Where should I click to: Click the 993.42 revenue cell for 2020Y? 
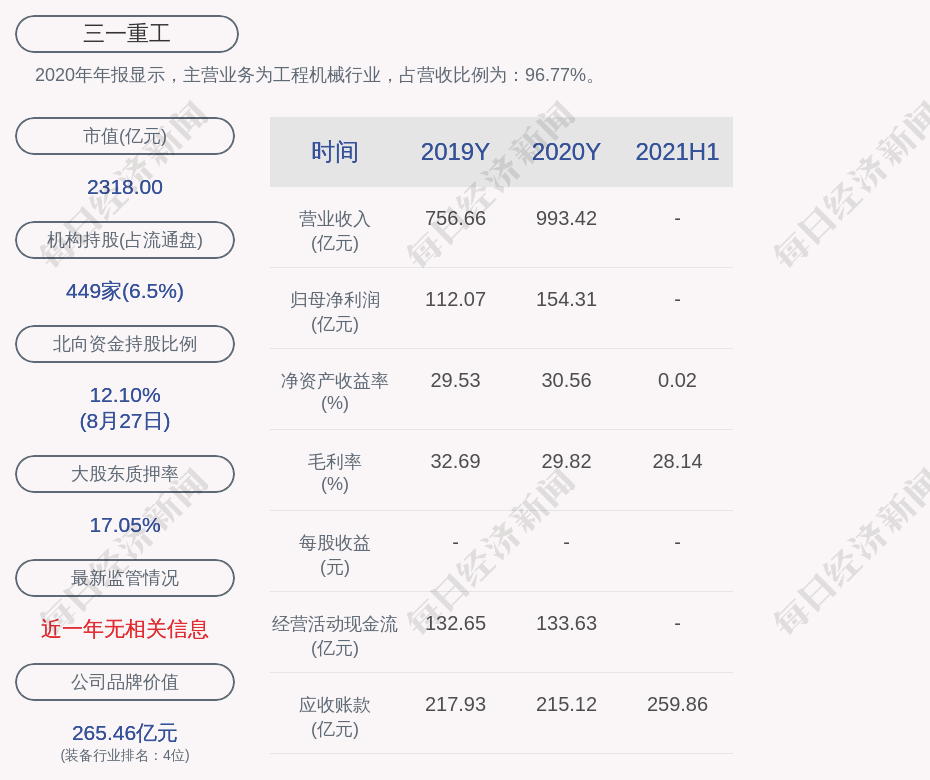coord(566,218)
